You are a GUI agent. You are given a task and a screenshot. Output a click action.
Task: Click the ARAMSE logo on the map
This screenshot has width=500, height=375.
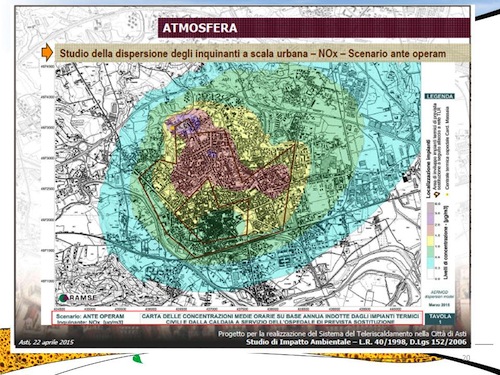pos(78,298)
